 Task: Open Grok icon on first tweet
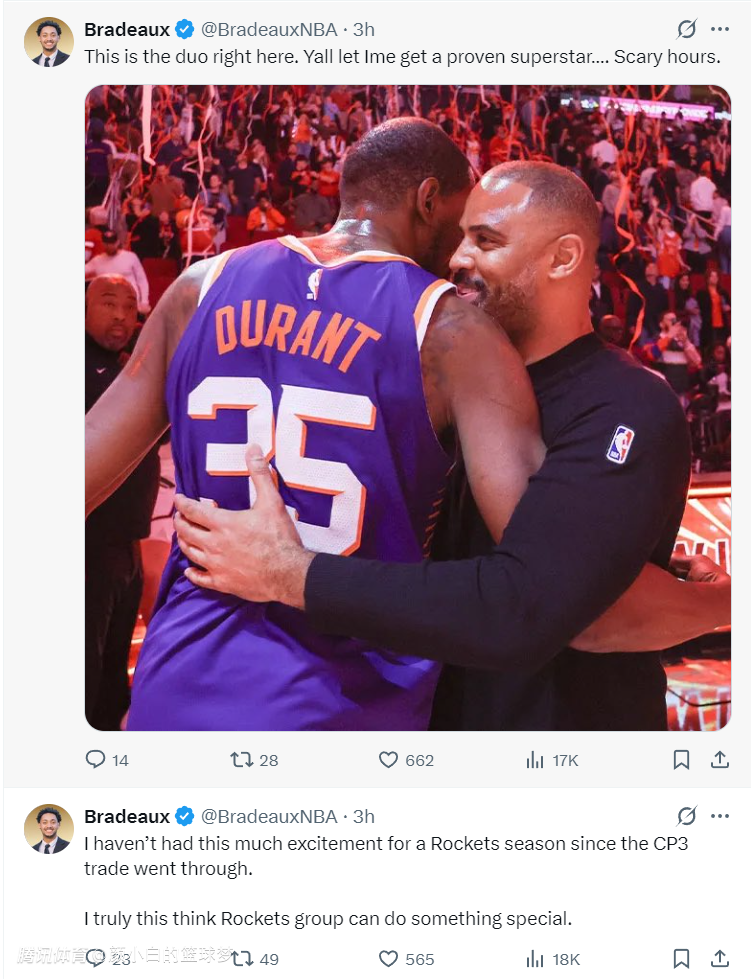coord(686,29)
